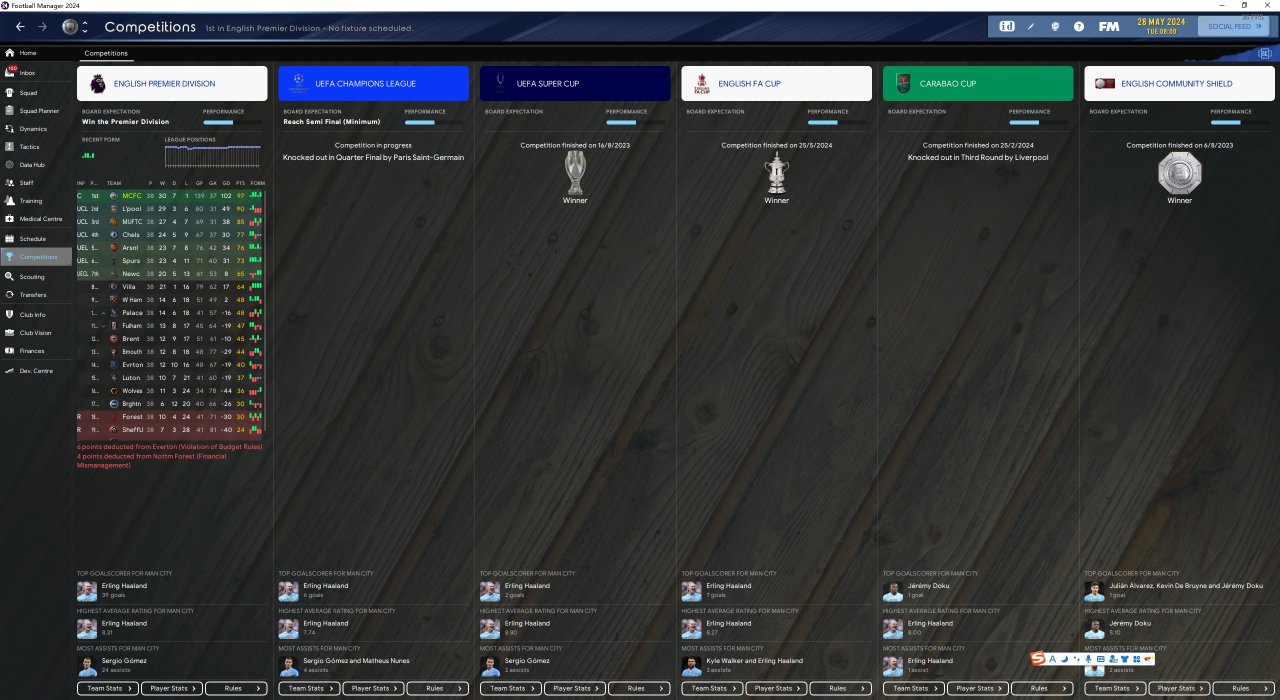1280x700 pixels.
Task: Open the Social Feed button
Action: click(x=1234, y=27)
